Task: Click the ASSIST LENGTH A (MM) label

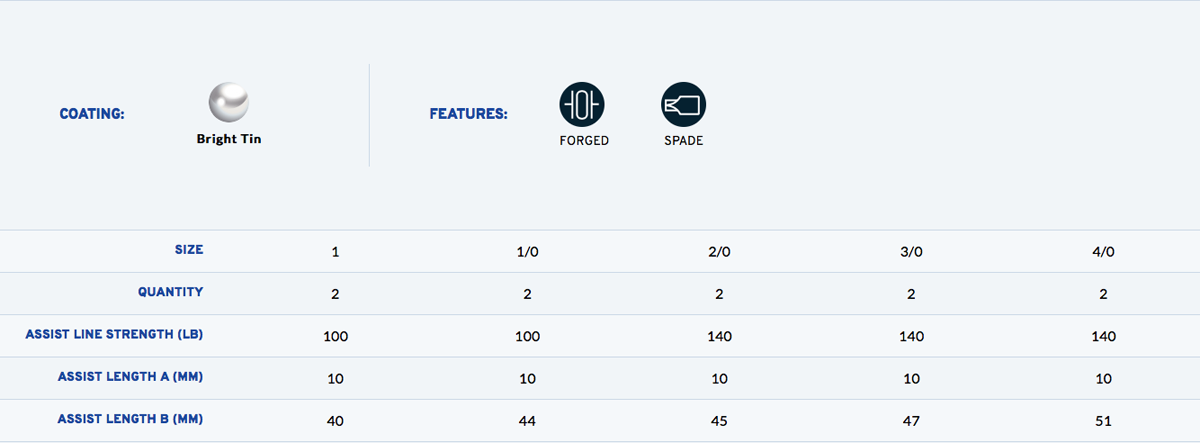Action: 131,377
